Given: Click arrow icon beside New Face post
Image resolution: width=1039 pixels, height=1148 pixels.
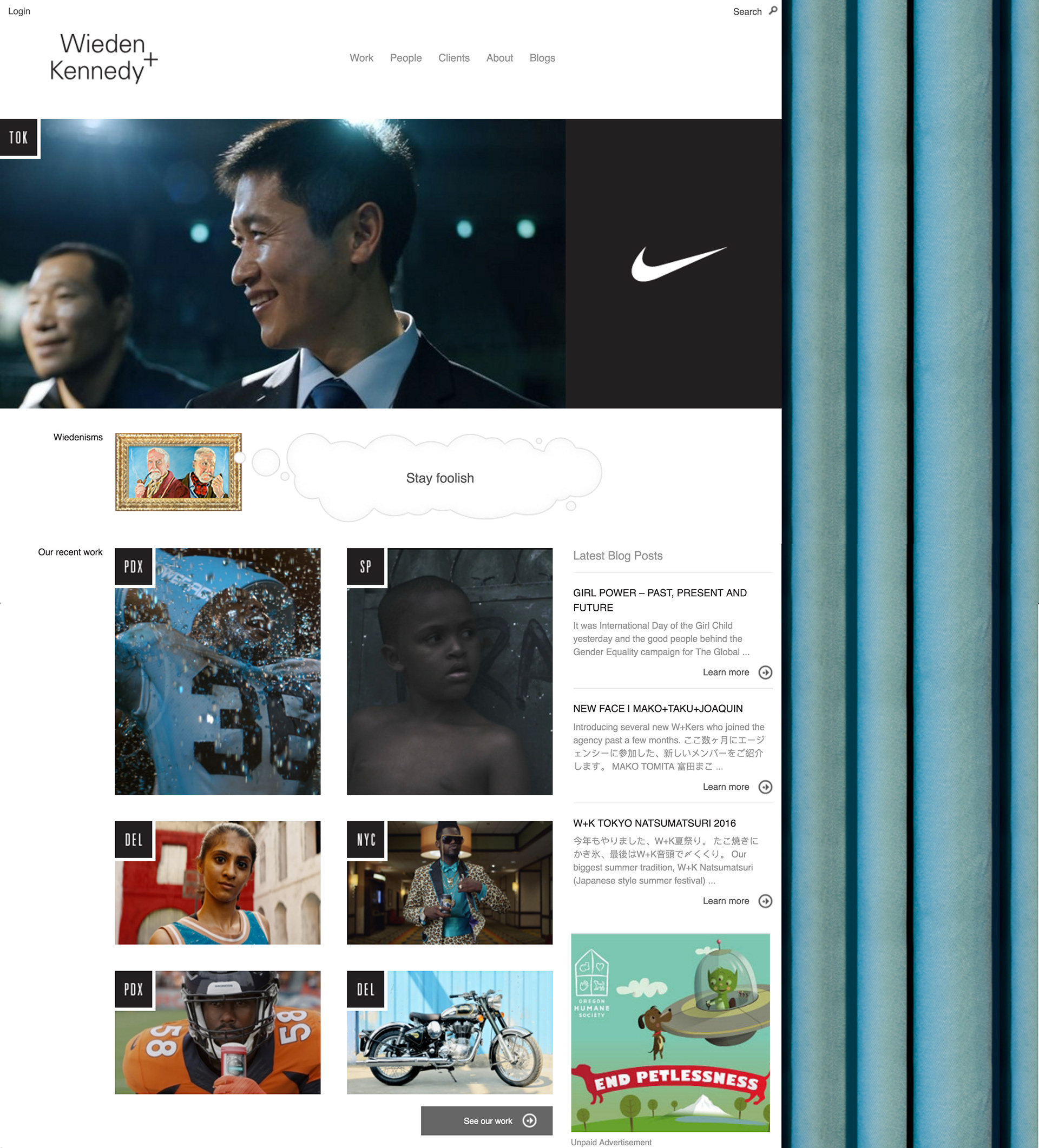Looking at the screenshot, I should pos(765,787).
